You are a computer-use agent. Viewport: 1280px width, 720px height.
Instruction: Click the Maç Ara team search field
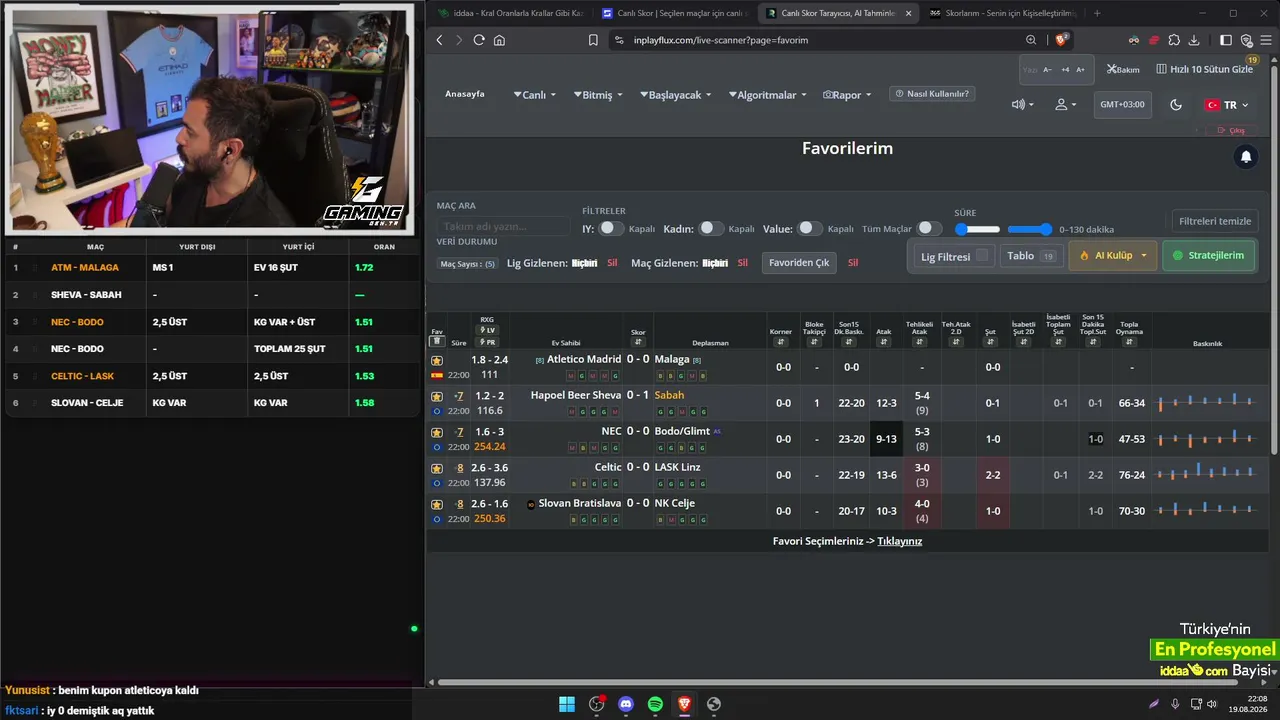pyautogui.click(x=503, y=227)
